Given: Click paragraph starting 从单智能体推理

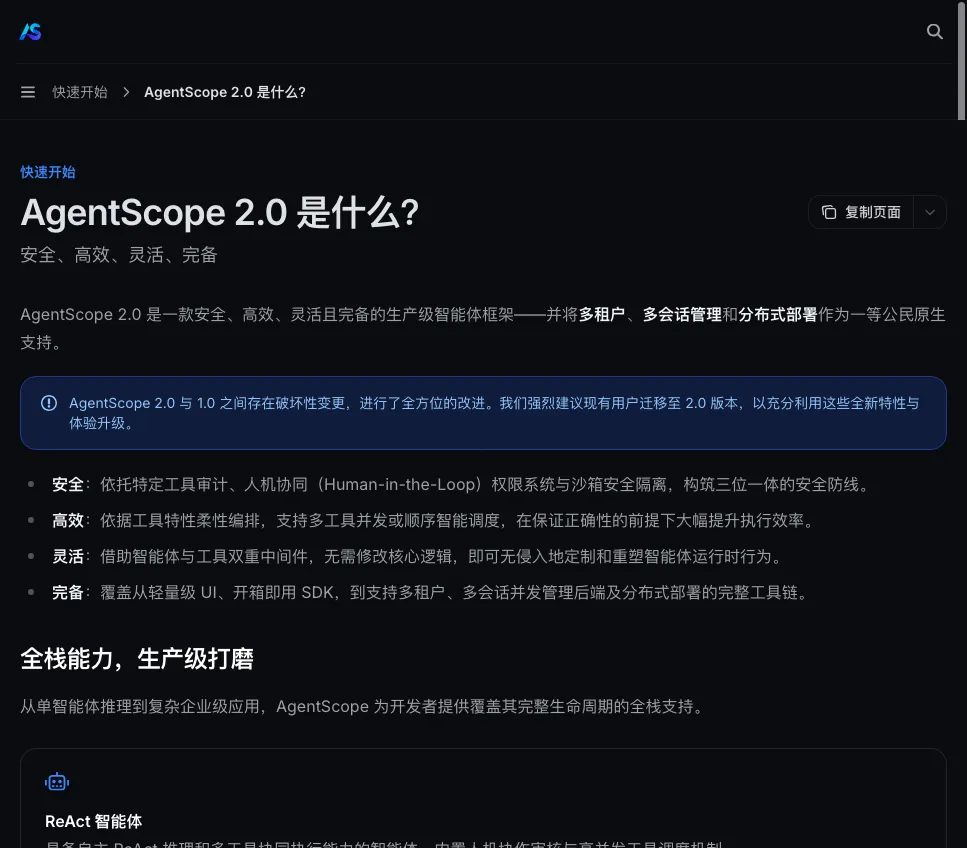Looking at the screenshot, I should pos(363,706).
